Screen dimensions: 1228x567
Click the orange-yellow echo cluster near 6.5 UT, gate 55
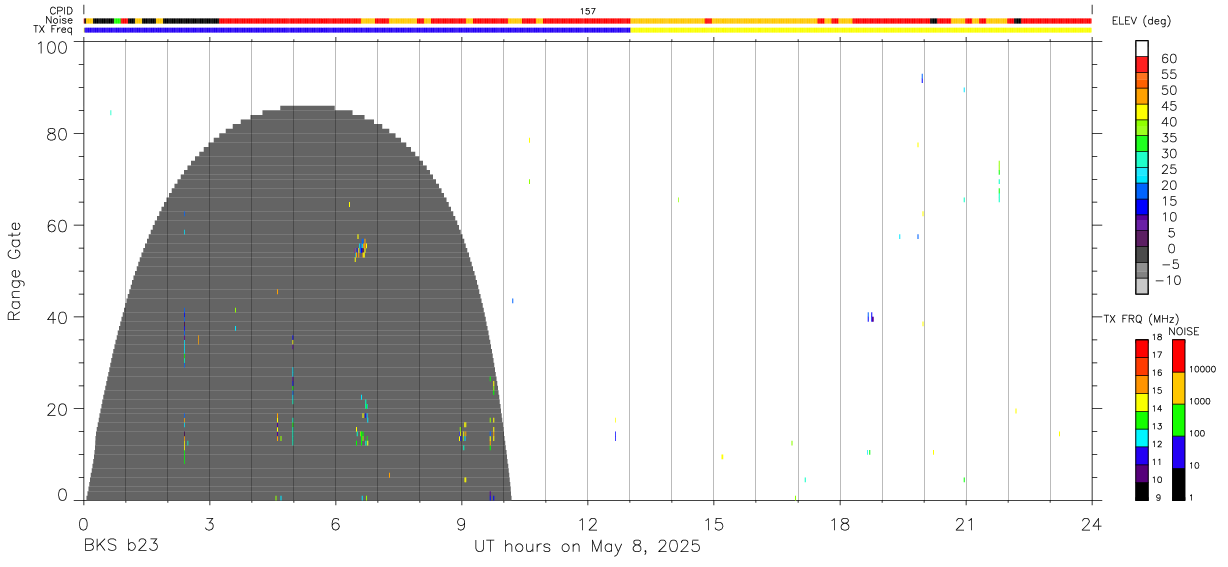tap(361, 247)
